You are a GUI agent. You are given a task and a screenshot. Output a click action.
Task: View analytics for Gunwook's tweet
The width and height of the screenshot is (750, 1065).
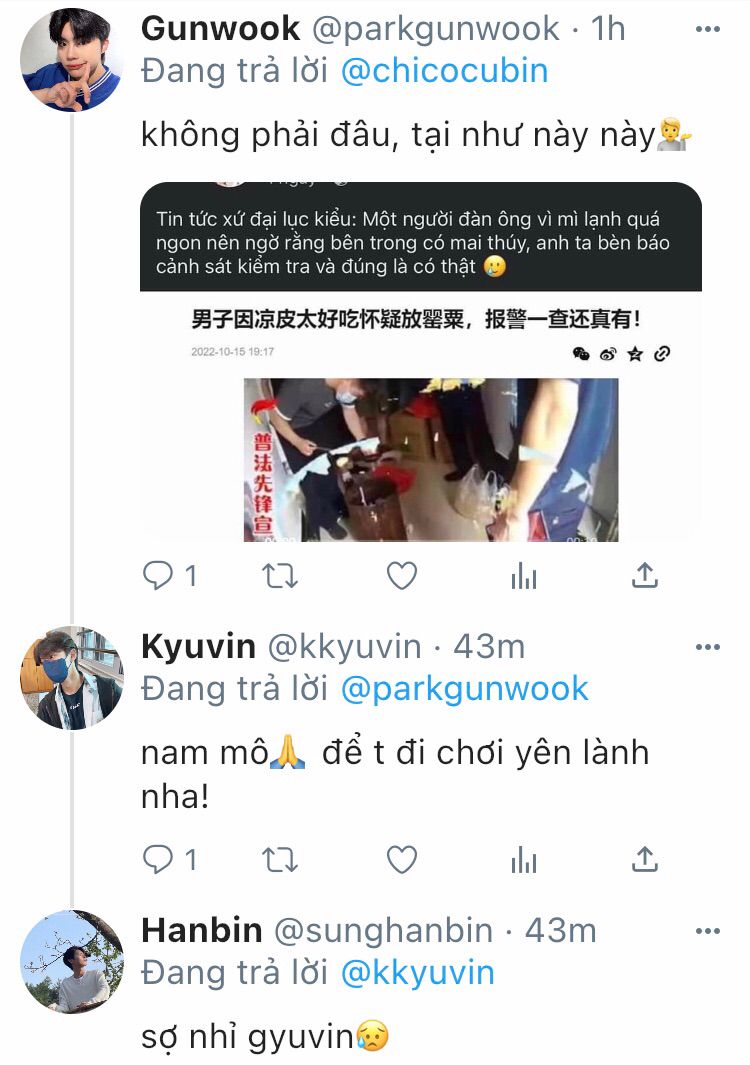[524, 577]
